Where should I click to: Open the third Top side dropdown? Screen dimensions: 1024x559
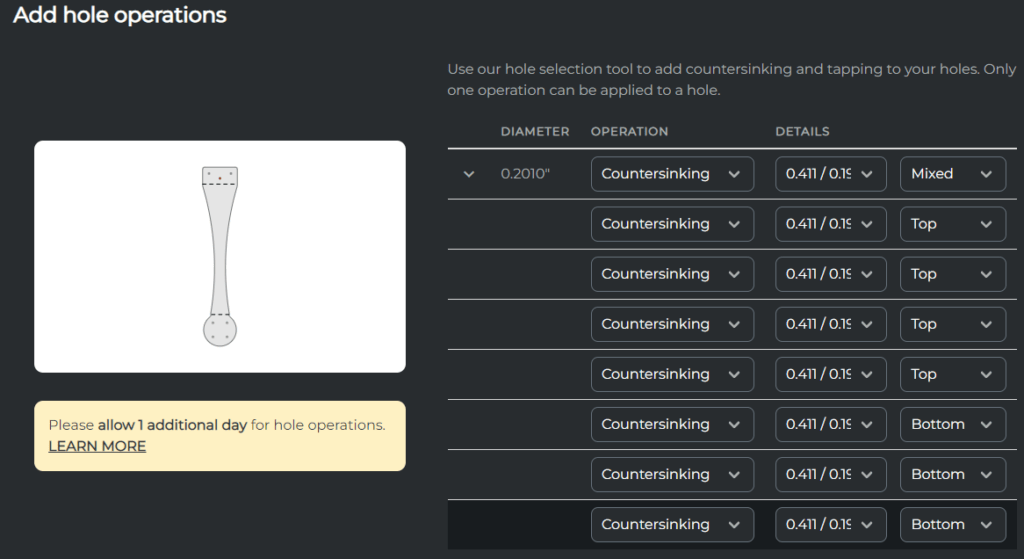[x=952, y=324]
